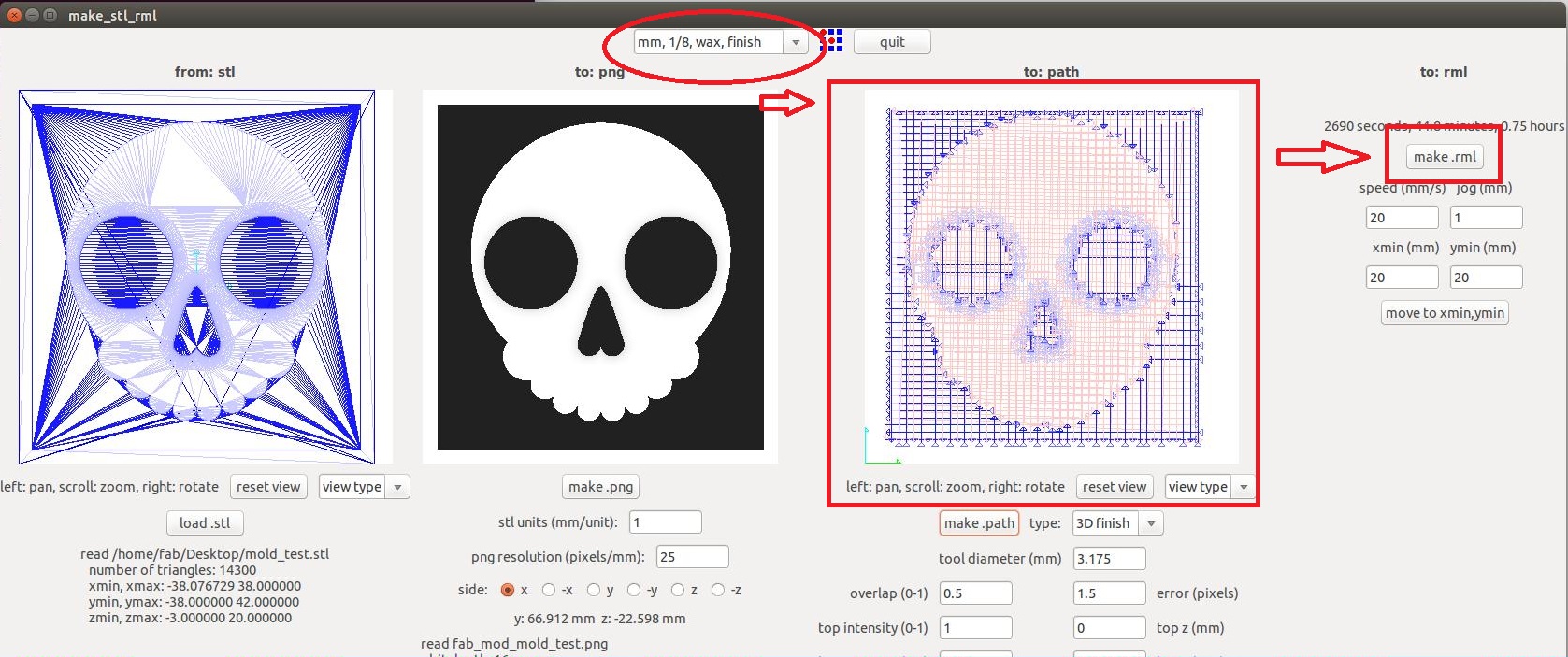Image resolution: width=1568 pixels, height=657 pixels.
Task: Select side z radio button
Action: coord(678,590)
